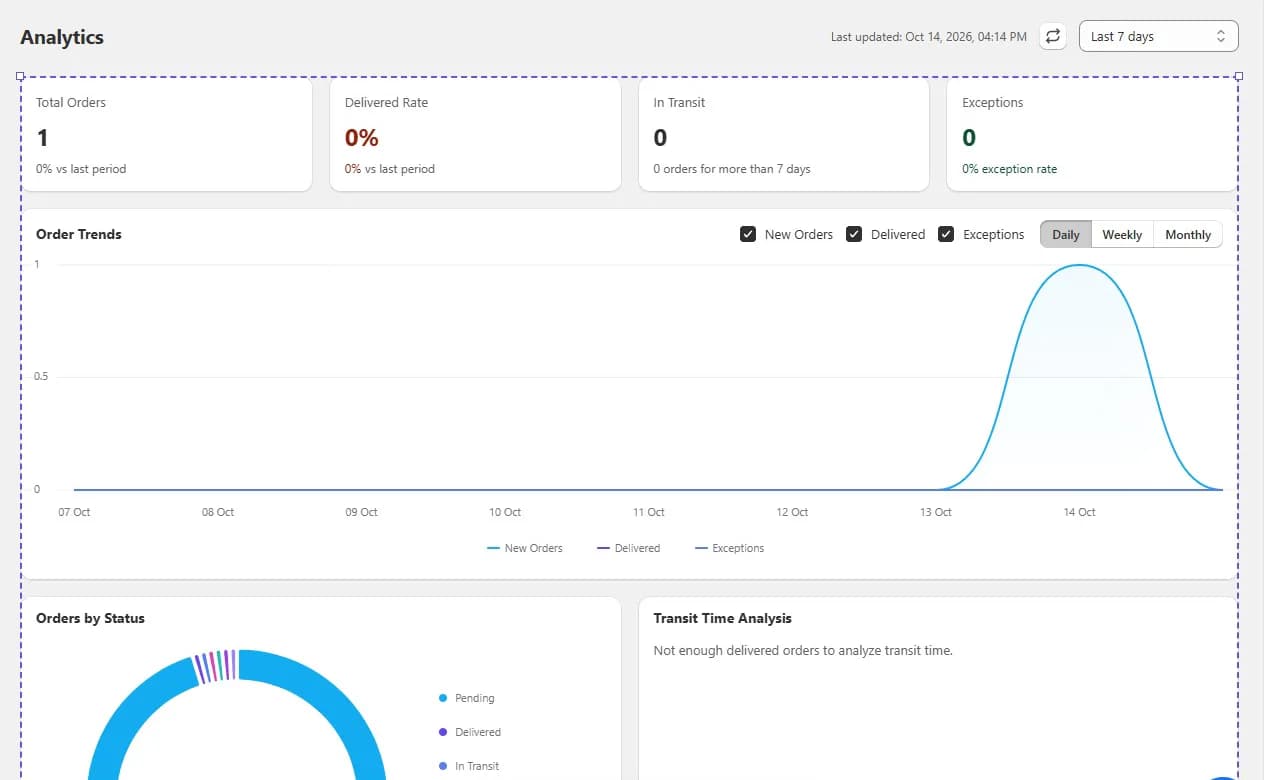Open the Last 7 days dropdown
Image resolution: width=1264 pixels, height=780 pixels.
coord(1159,36)
